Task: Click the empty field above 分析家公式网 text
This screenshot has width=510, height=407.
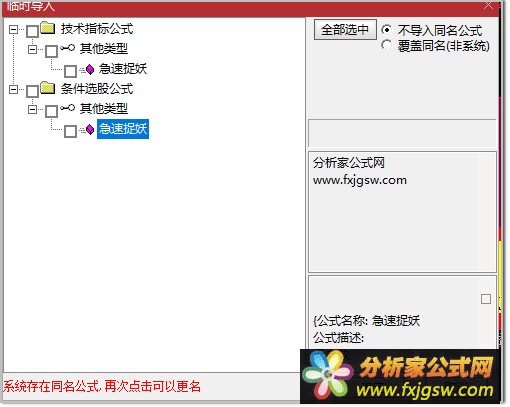Action: pyautogui.click(x=402, y=133)
